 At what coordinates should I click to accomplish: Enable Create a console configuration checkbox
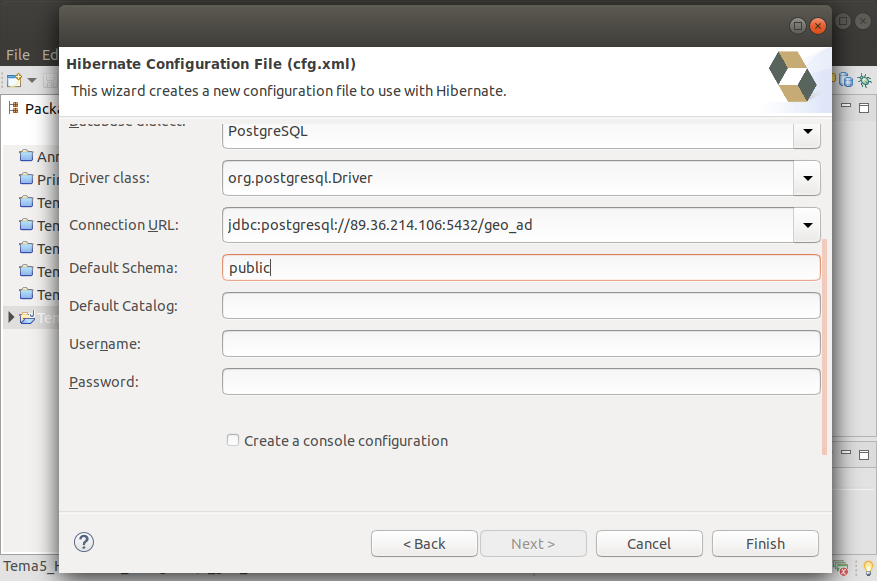[233, 441]
